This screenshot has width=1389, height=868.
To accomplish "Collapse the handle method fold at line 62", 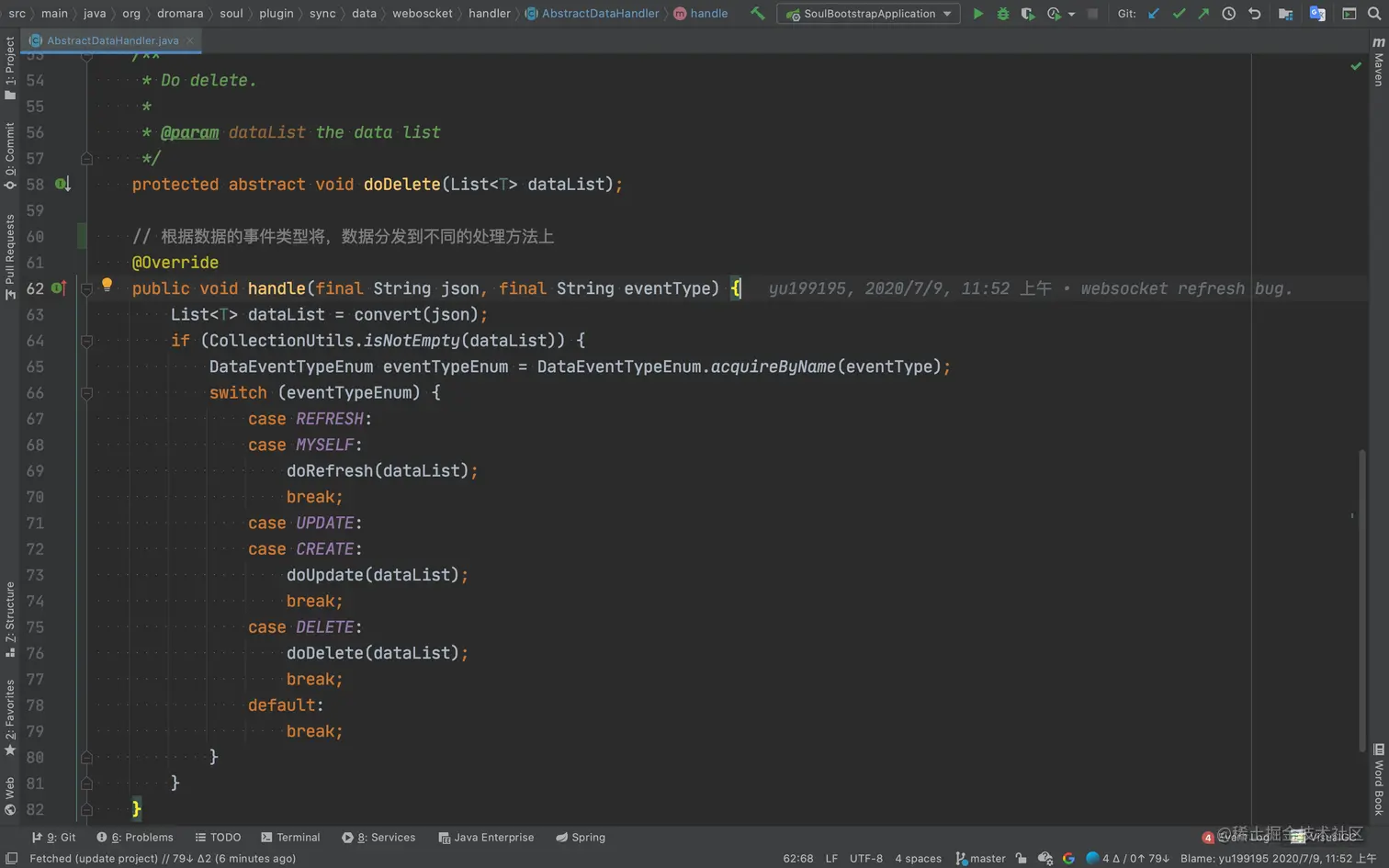I will click(x=86, y=288).
